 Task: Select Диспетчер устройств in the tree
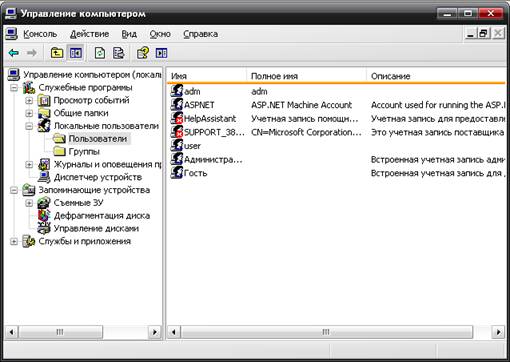pos(98,177)
